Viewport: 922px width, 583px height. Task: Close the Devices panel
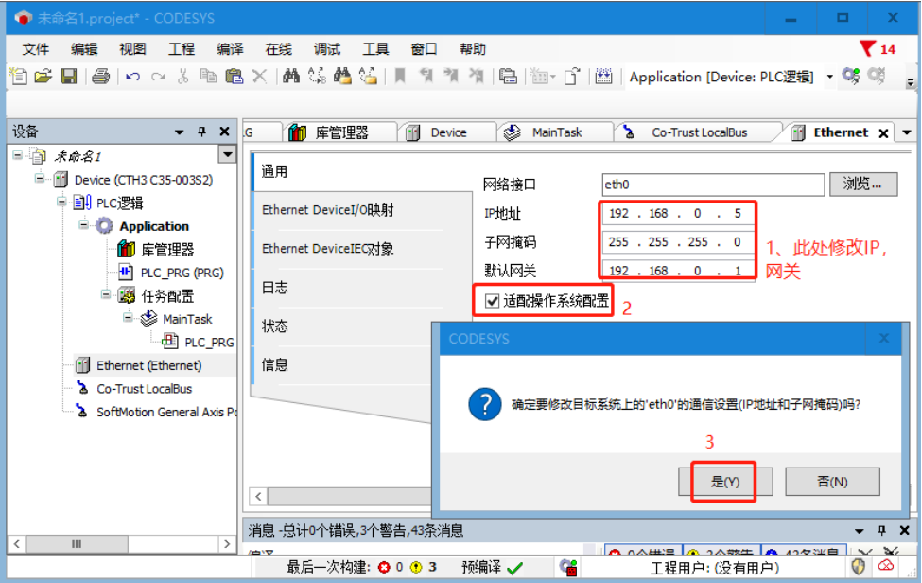point(224,132)
